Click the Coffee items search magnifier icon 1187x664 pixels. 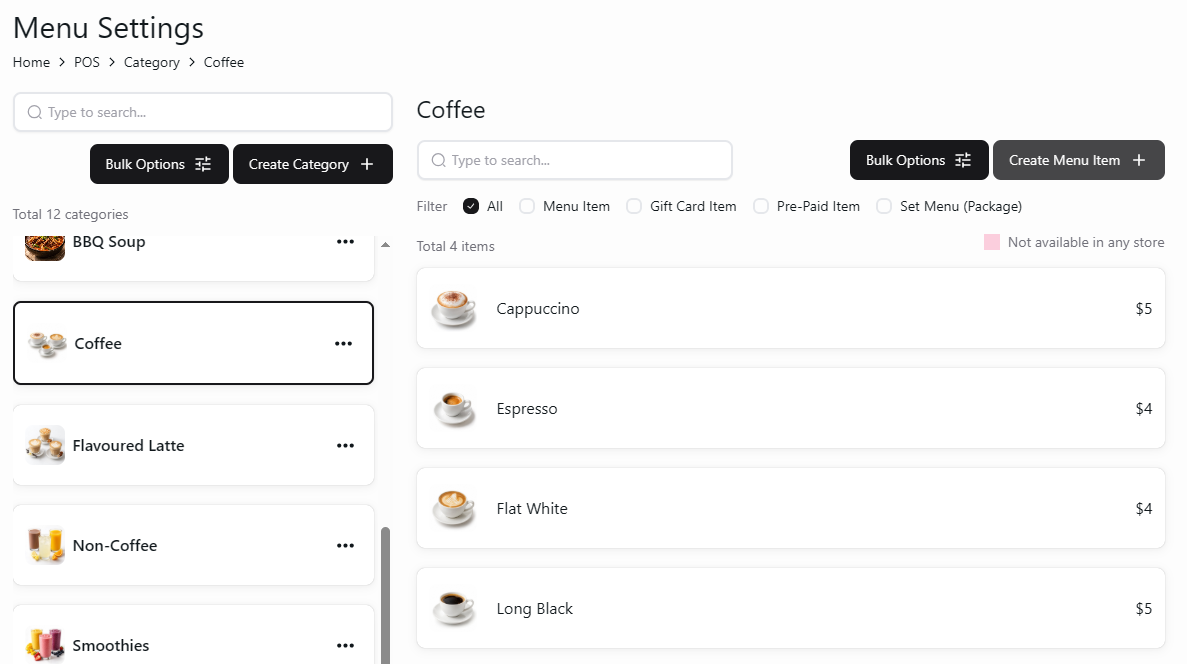pyautogui.click(x=438, y=160)
